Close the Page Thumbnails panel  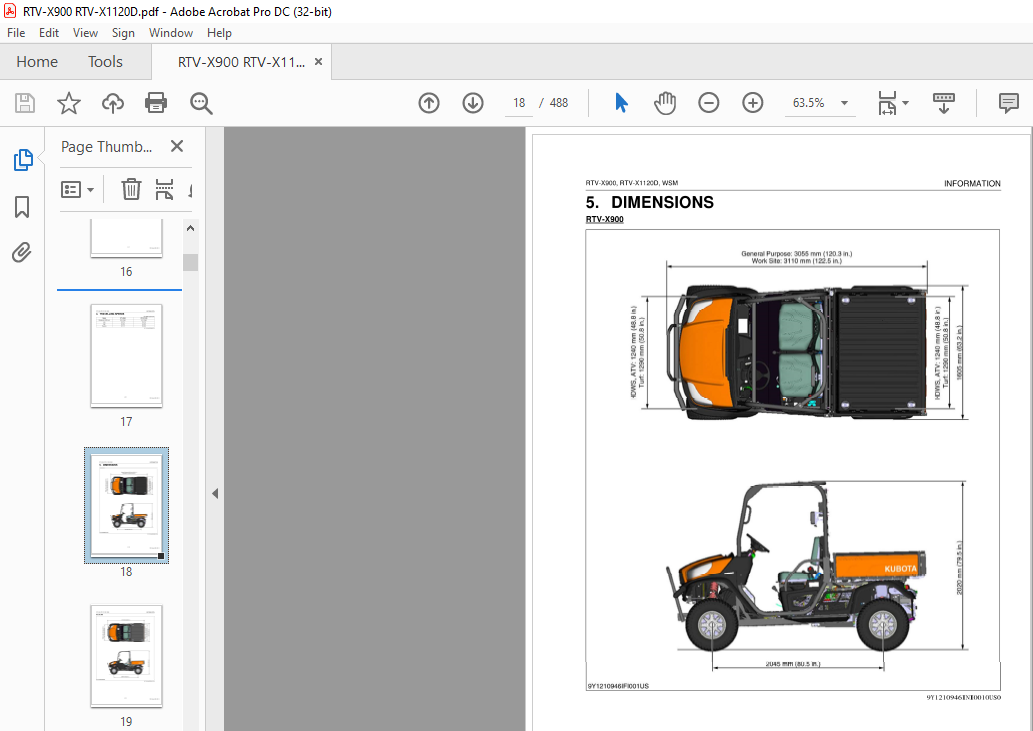click(x=177, y=146)
